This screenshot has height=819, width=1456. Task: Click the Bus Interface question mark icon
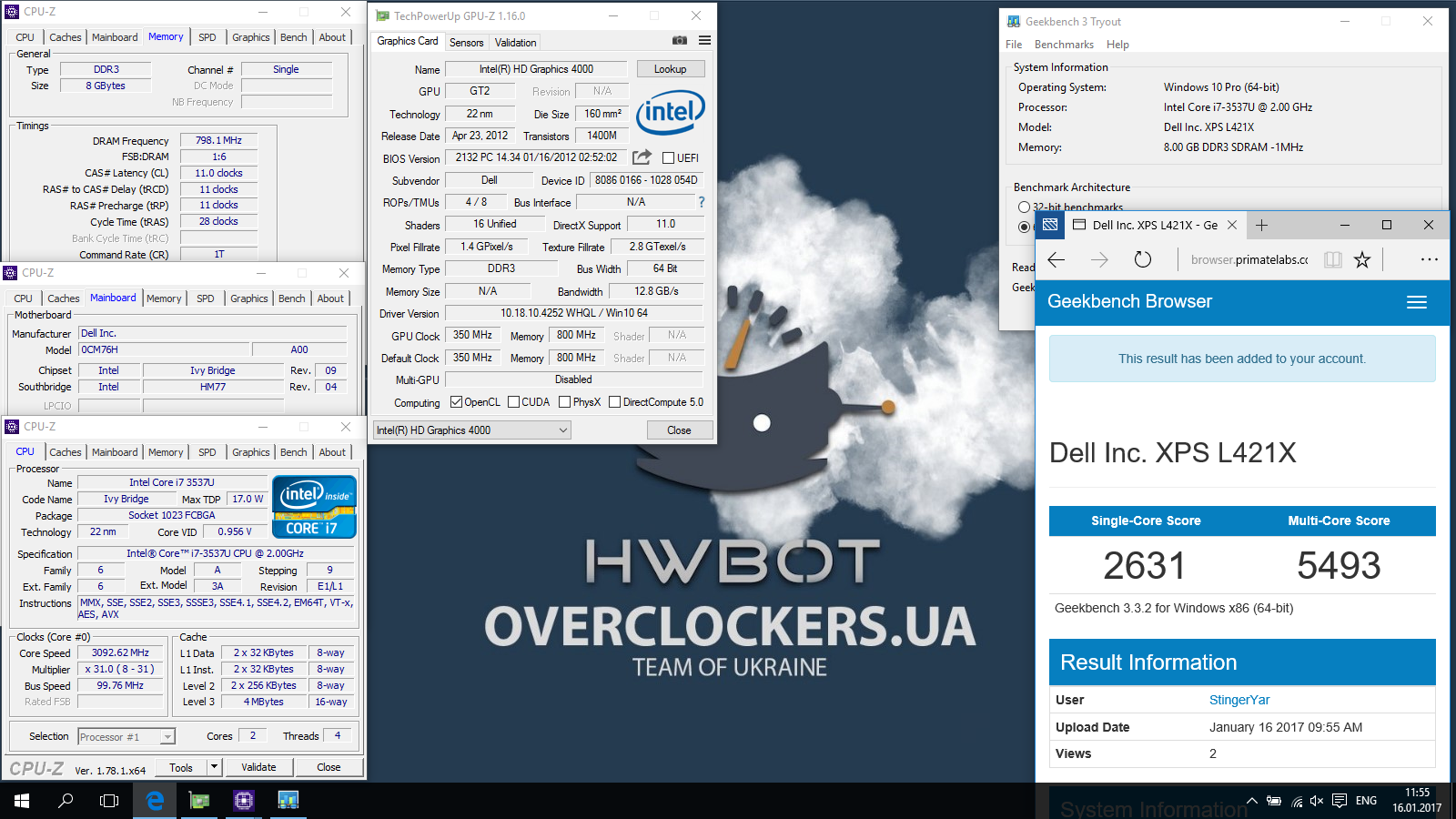point(702,202)
